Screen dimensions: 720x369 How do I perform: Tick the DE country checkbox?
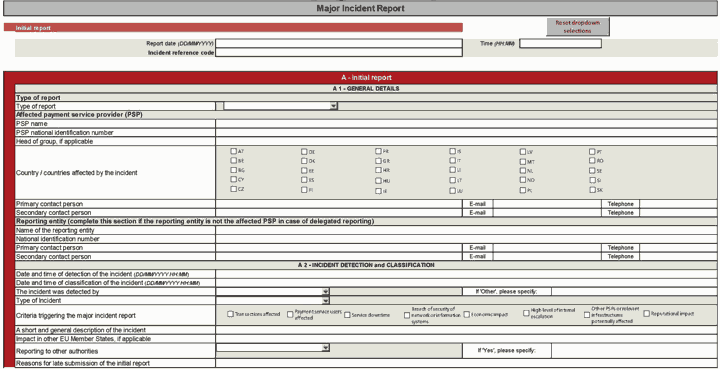click(x=304, y=151)
